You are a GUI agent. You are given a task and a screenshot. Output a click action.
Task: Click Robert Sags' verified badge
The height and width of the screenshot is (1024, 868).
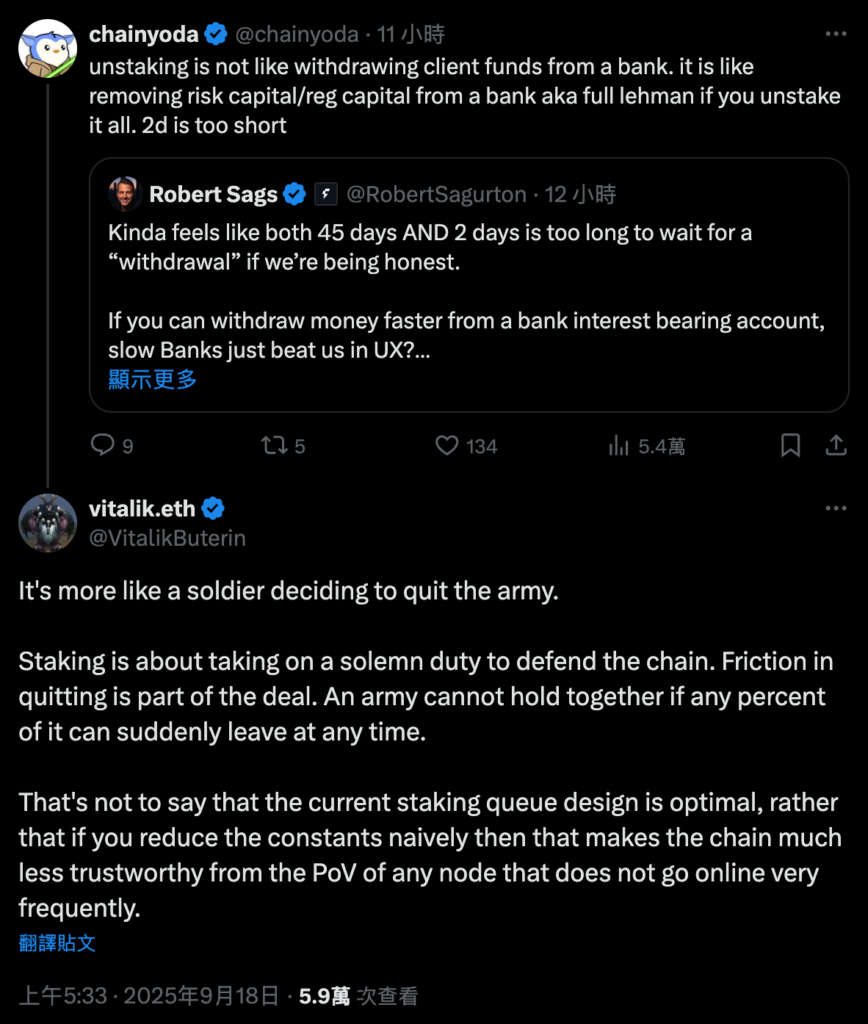(295, 193)
